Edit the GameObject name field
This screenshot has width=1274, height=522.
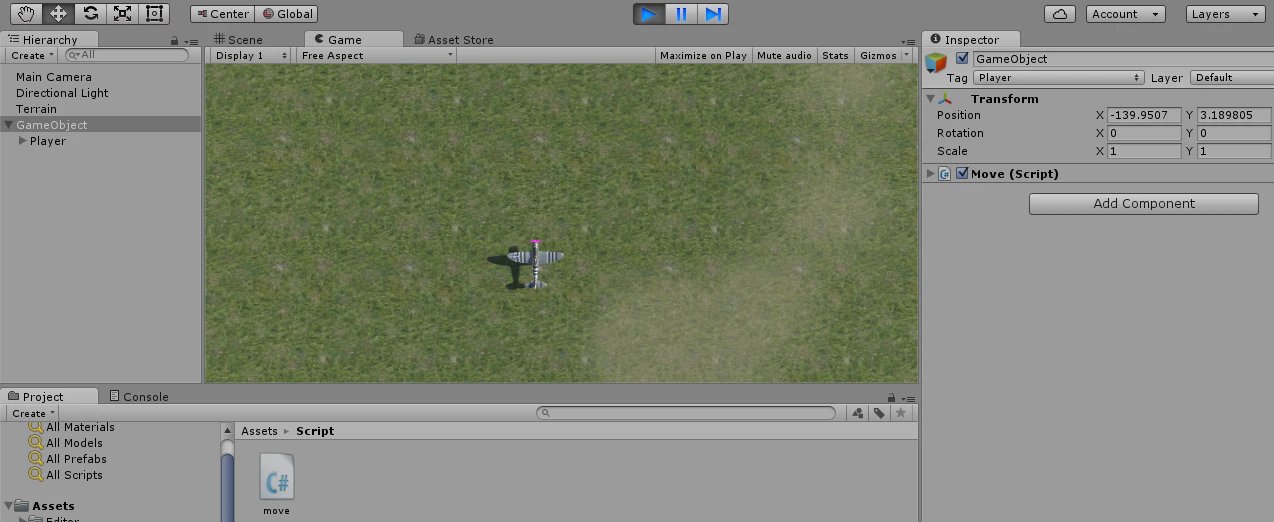(1123, 59)
